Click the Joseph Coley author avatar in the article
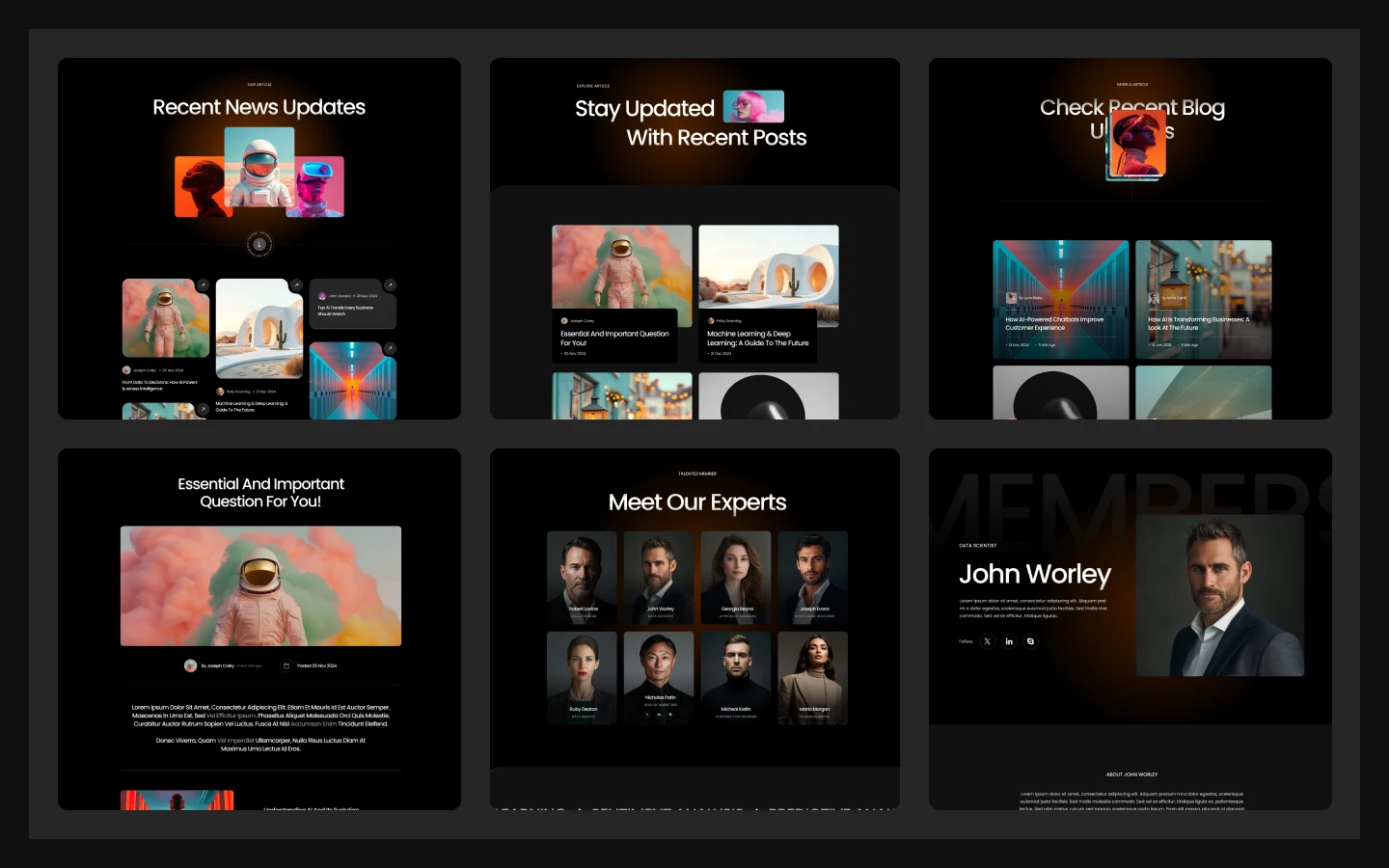 point(190,665)
